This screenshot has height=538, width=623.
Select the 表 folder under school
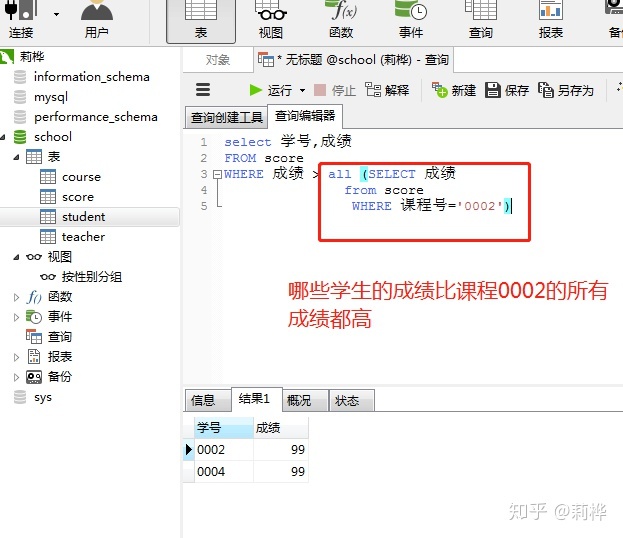click(x=54, y=157)
